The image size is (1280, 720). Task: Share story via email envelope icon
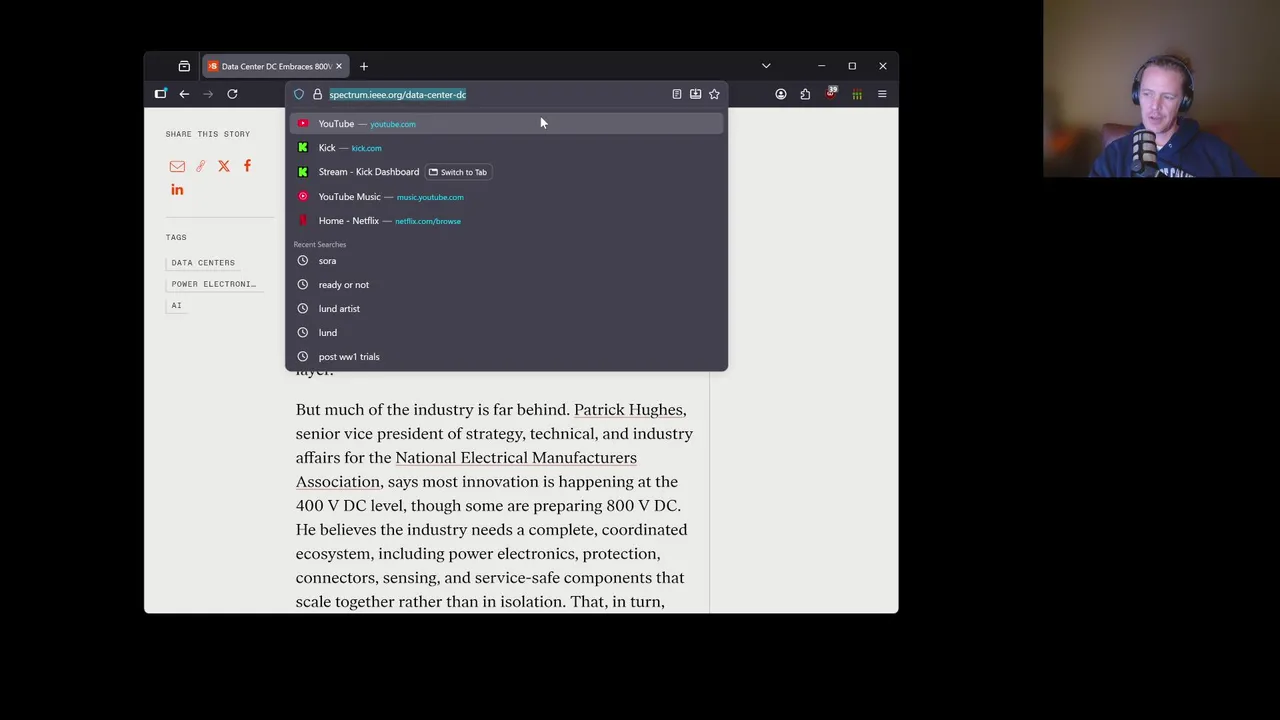pos(177,166)
